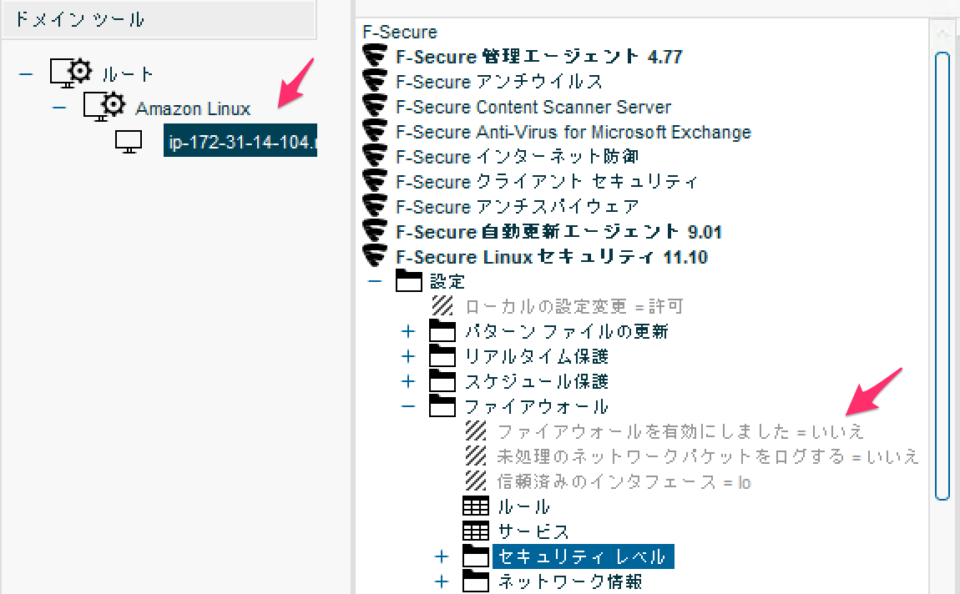Click the 設定 folder icon
960x594 pixels.
tap(410, 281)
